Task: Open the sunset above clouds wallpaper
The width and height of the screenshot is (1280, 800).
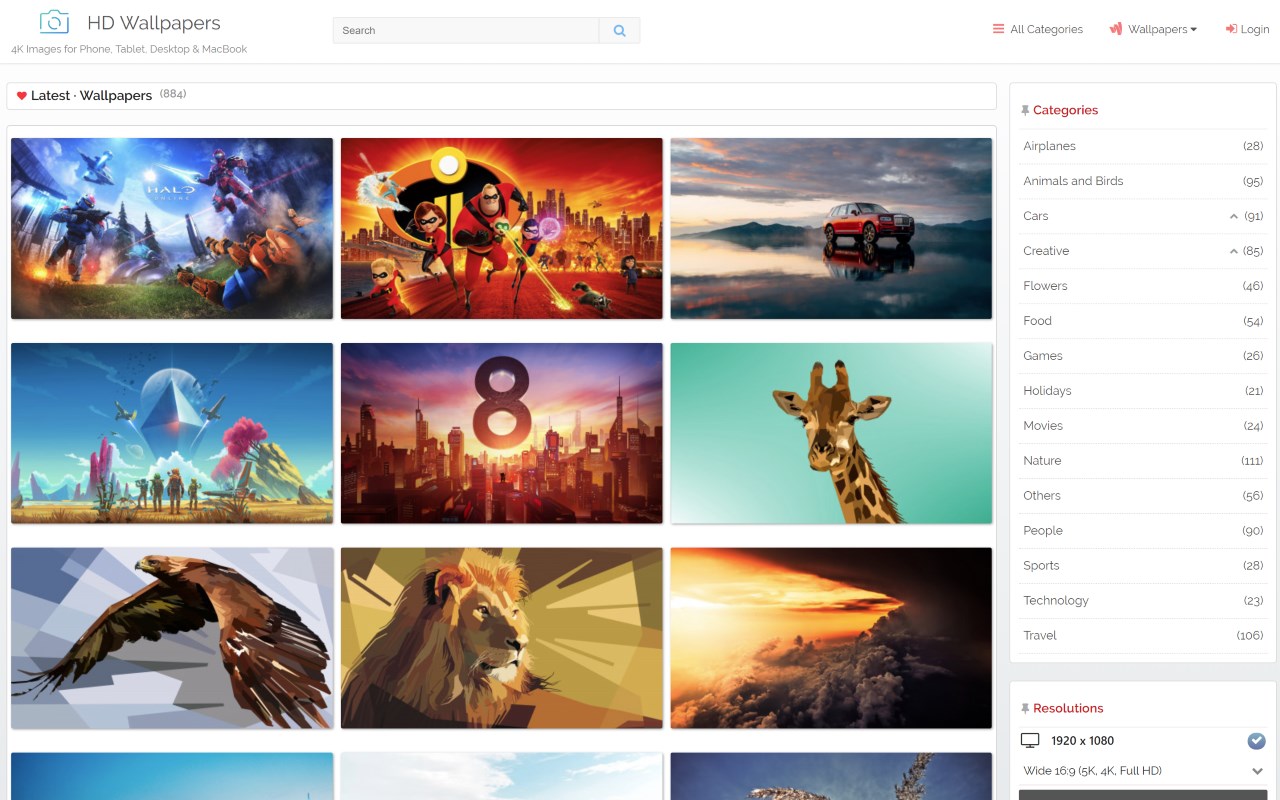Action: [x=831, y=638]
